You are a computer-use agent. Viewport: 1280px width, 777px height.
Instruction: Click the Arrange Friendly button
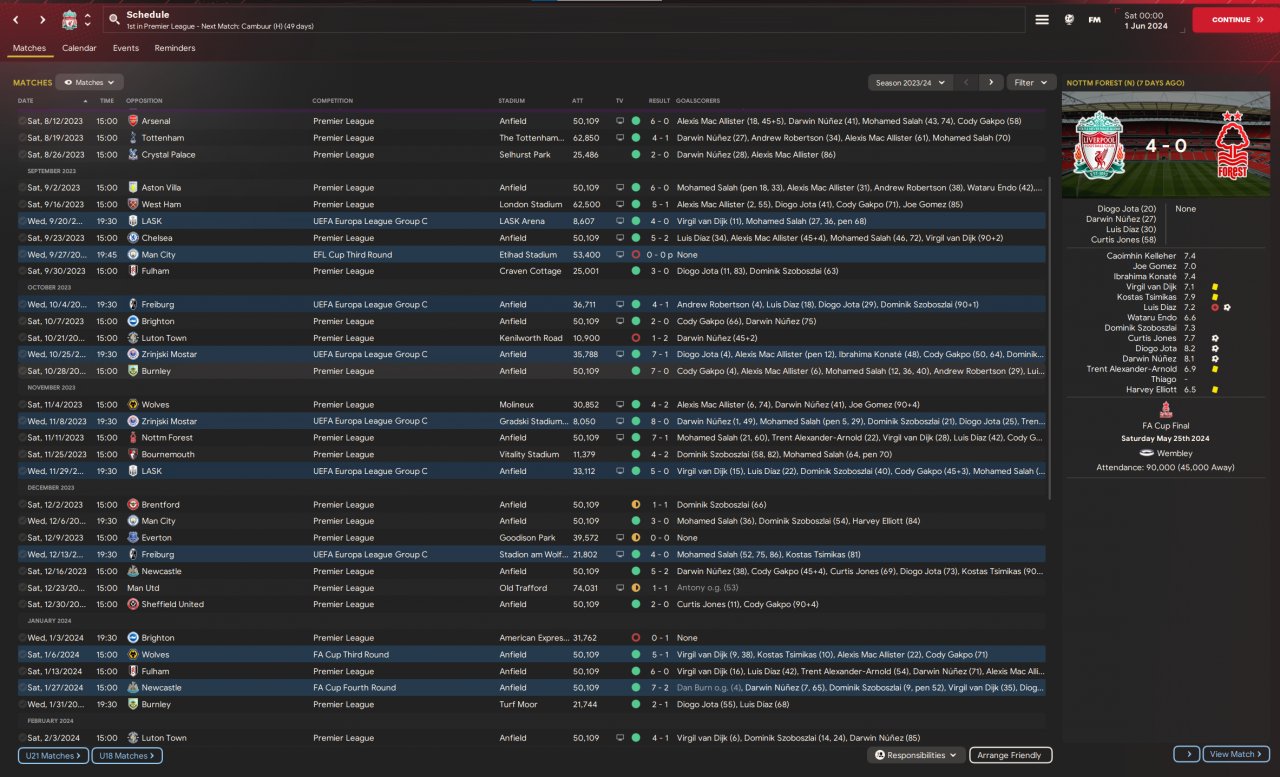point(1010,755)
